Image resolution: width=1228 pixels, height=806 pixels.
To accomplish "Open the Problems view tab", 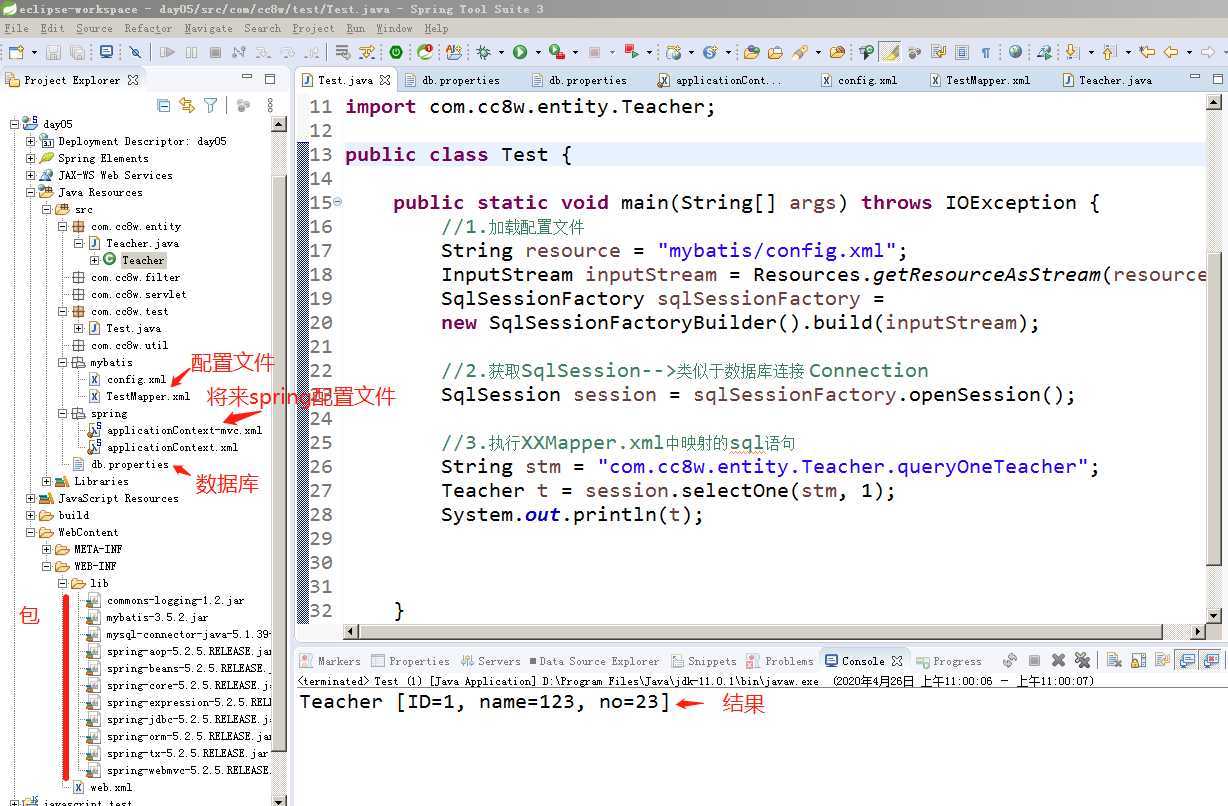I will [x=780, y=661].
